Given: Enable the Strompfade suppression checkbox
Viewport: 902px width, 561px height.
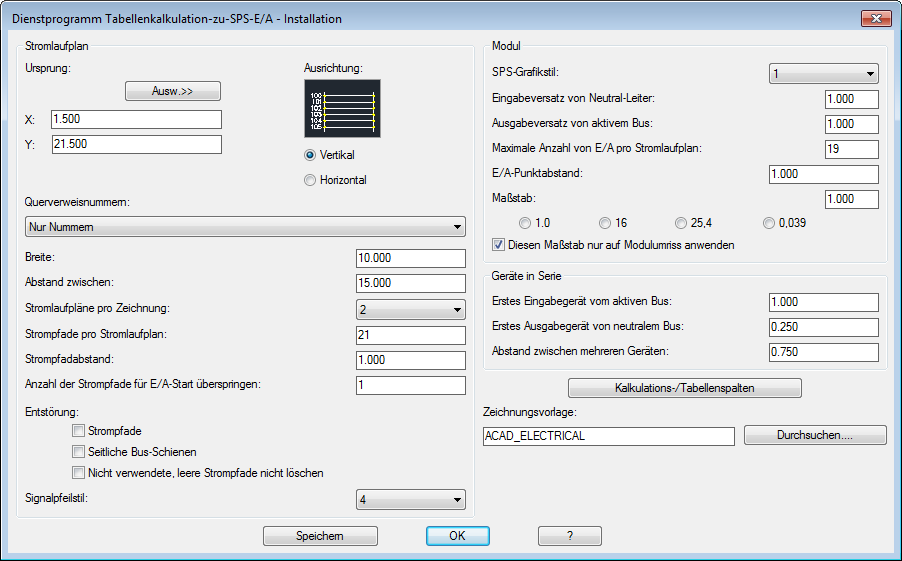Looking at the screenshot, I should click(78, 430).
